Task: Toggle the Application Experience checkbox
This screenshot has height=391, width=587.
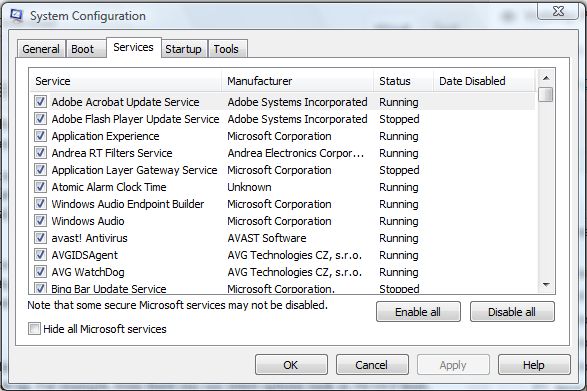Action: click(40, 136)
